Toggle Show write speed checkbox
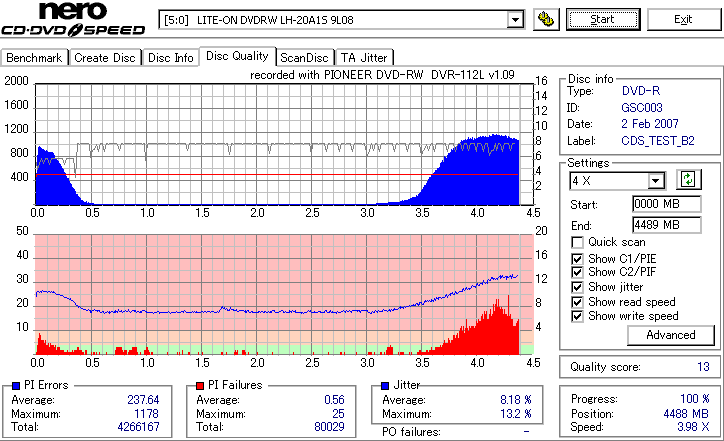 pyautogui.click(x=577, y=316)
